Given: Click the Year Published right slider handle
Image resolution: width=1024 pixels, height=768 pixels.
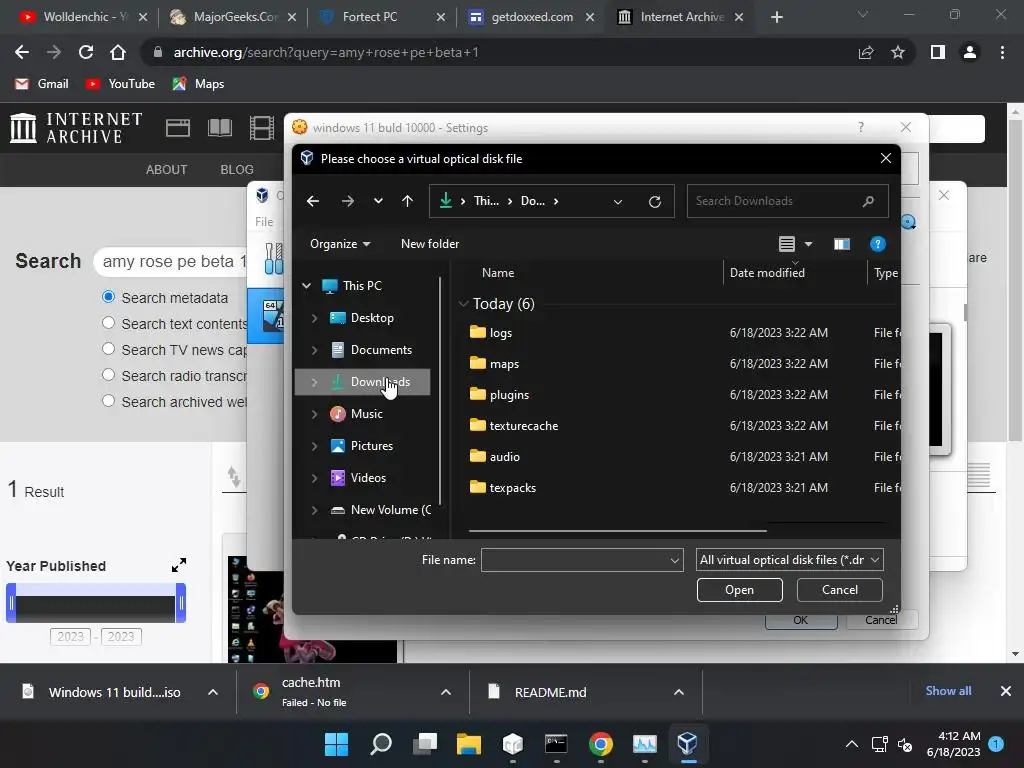Looking at the screenshot, I should (182, 603).
